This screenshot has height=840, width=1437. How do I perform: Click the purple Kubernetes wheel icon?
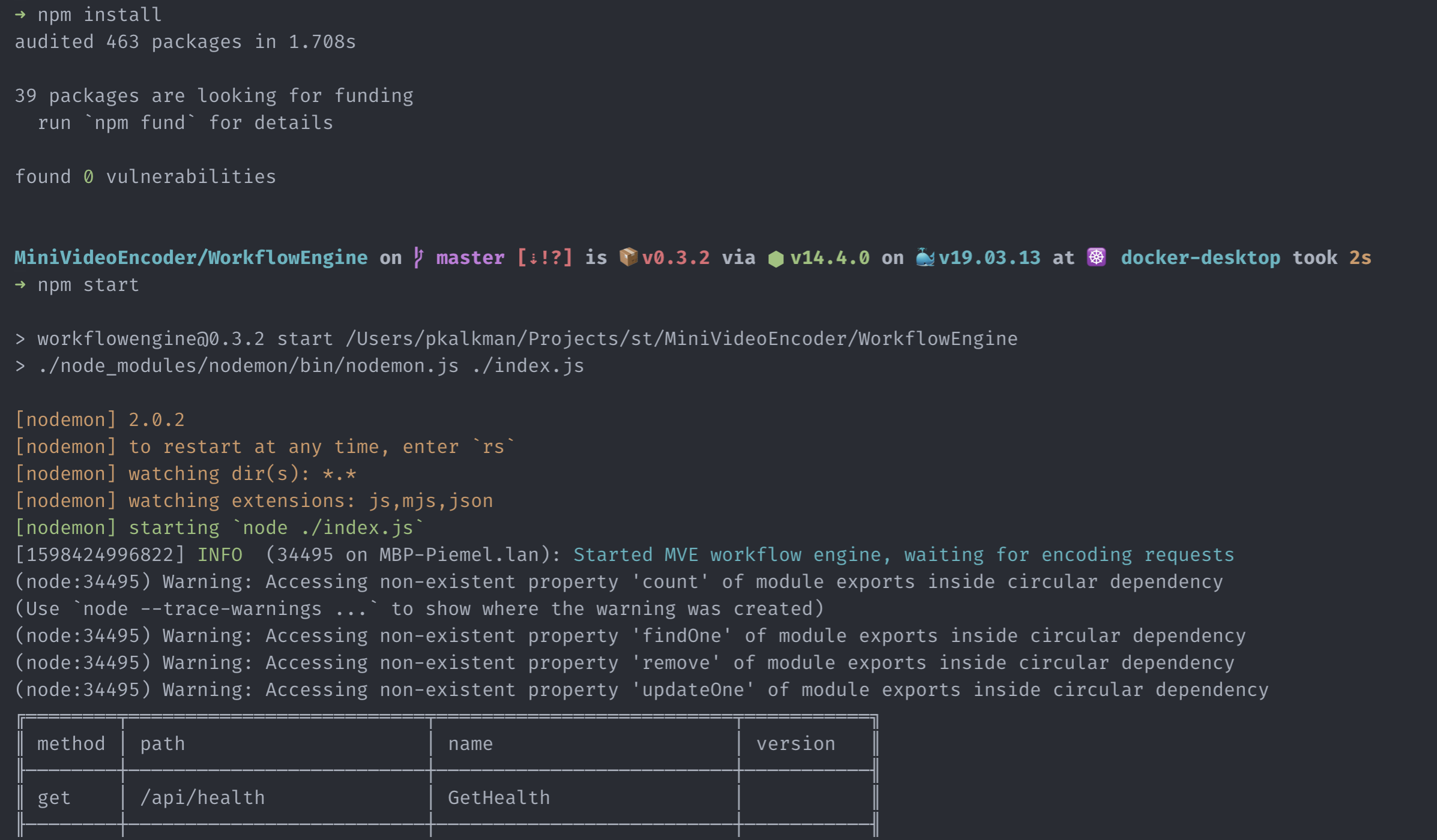pyautogui.click(x=1096, y=257)
